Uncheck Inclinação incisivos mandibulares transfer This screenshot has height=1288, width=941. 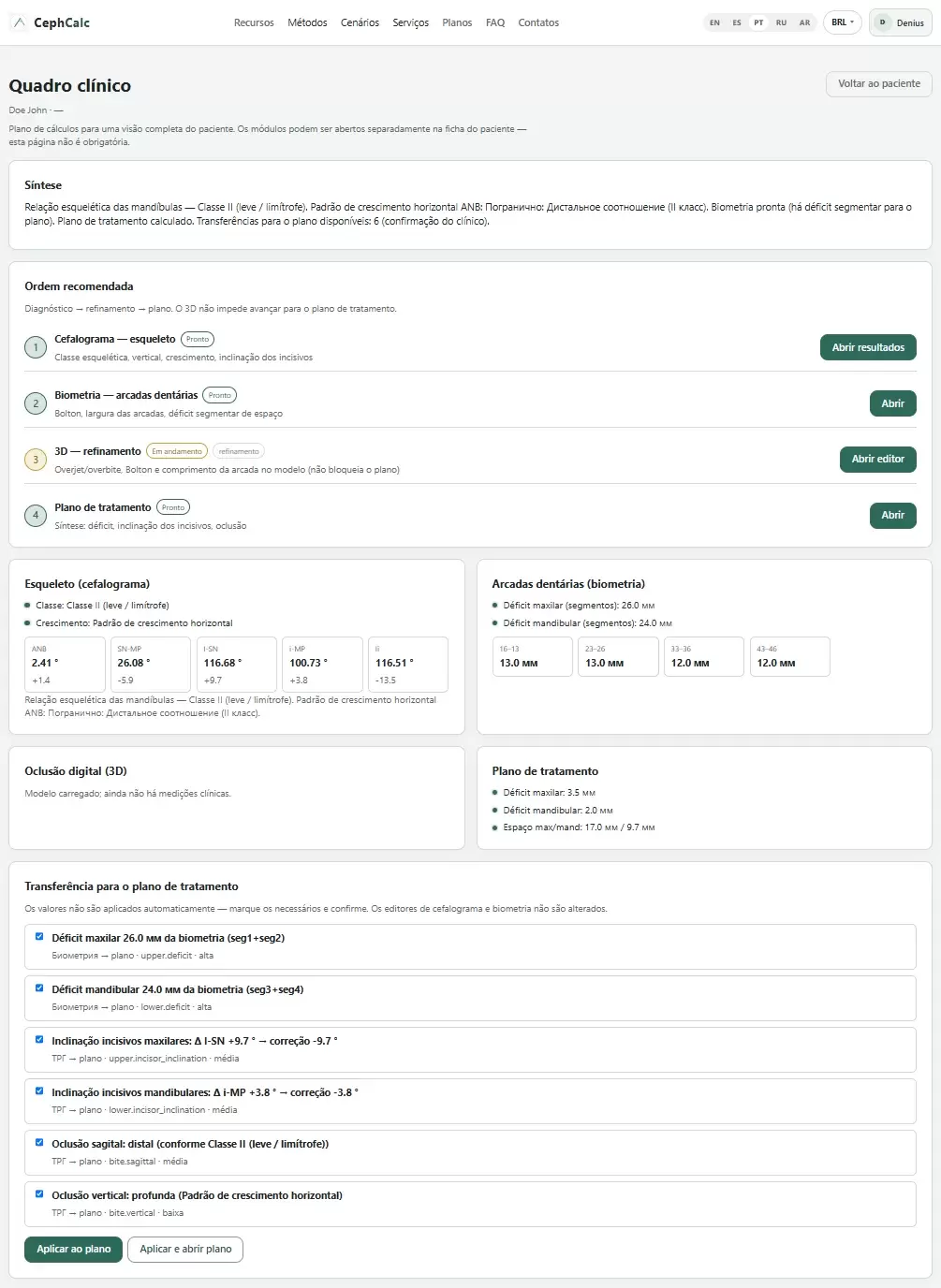[x=39, y=1090]
